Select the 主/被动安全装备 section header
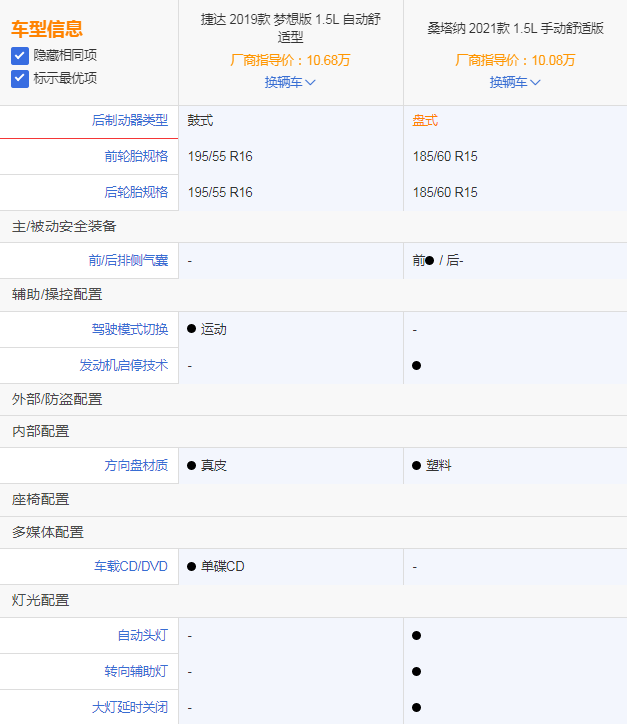Viewport: 627px width, 724px height. click(64, 226)
